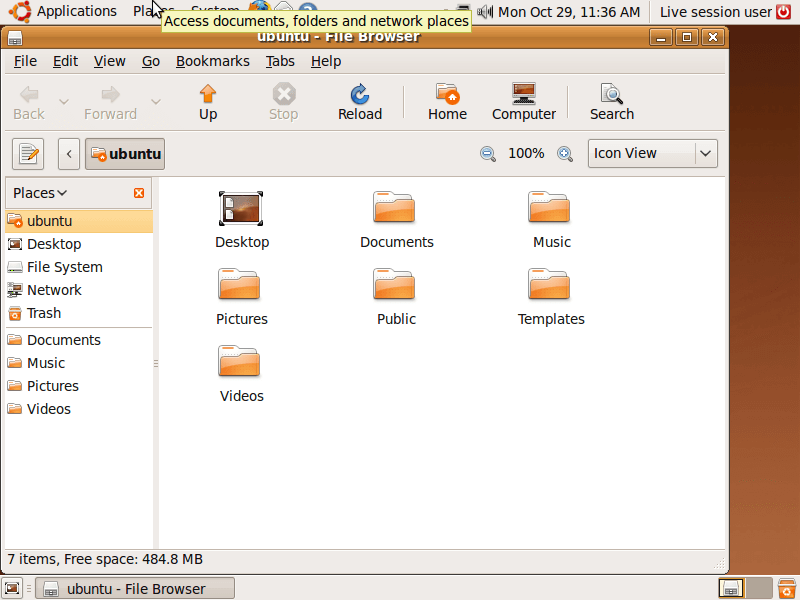Open Pictures bookmark in sidebar
The width and height of the screenshot is (800, 600).
[x=79, y=386]
